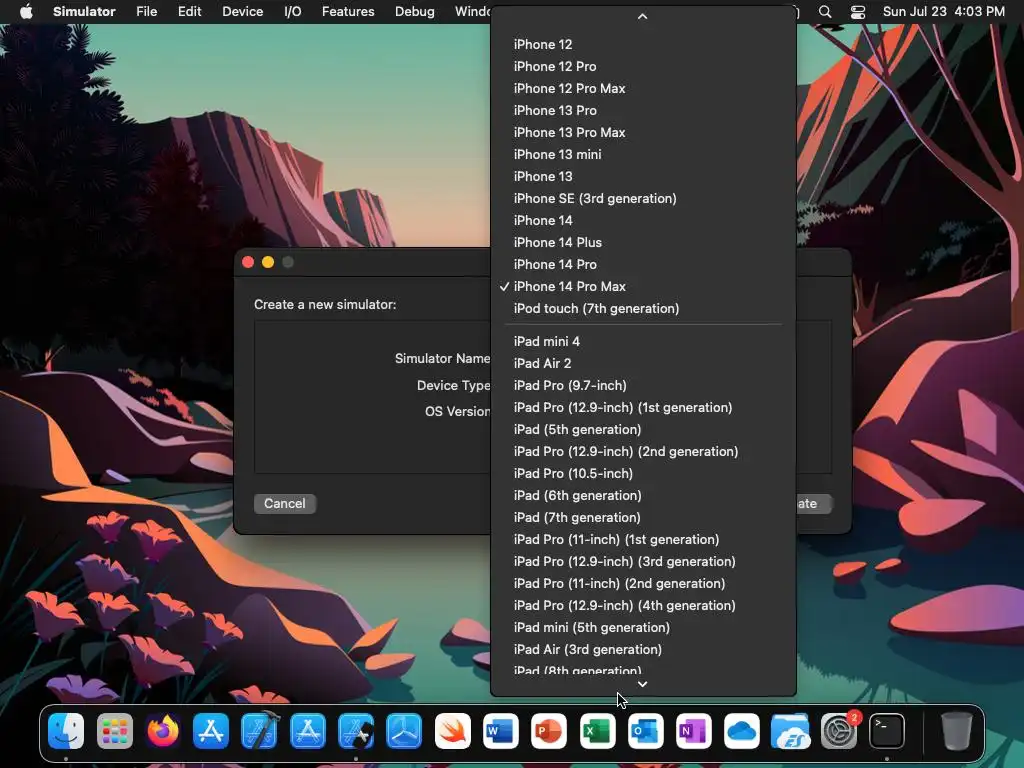Viewport: 1024px width, 768px height.
Task: Choose iPhone 12 Pro Max
Action: tap(643, 89)
